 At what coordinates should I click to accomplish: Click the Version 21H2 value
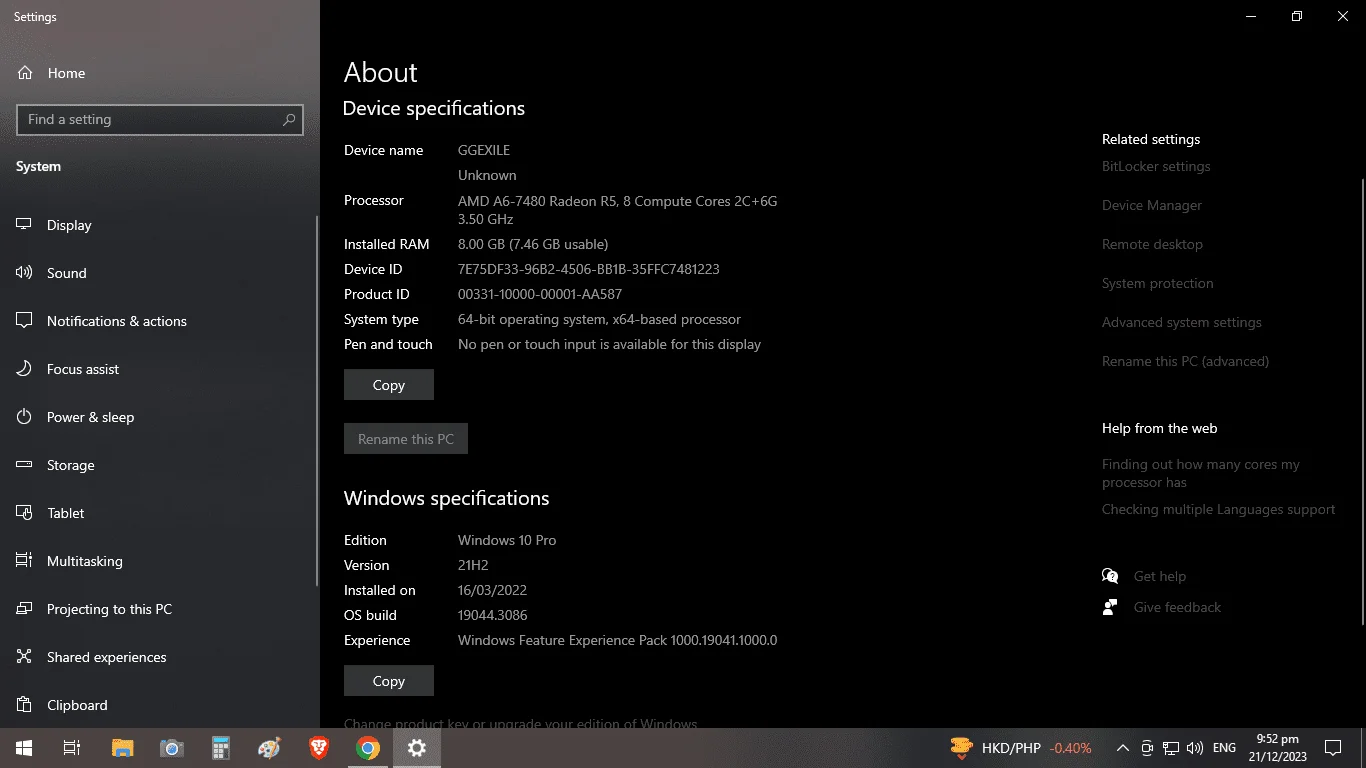click(473, 565)
